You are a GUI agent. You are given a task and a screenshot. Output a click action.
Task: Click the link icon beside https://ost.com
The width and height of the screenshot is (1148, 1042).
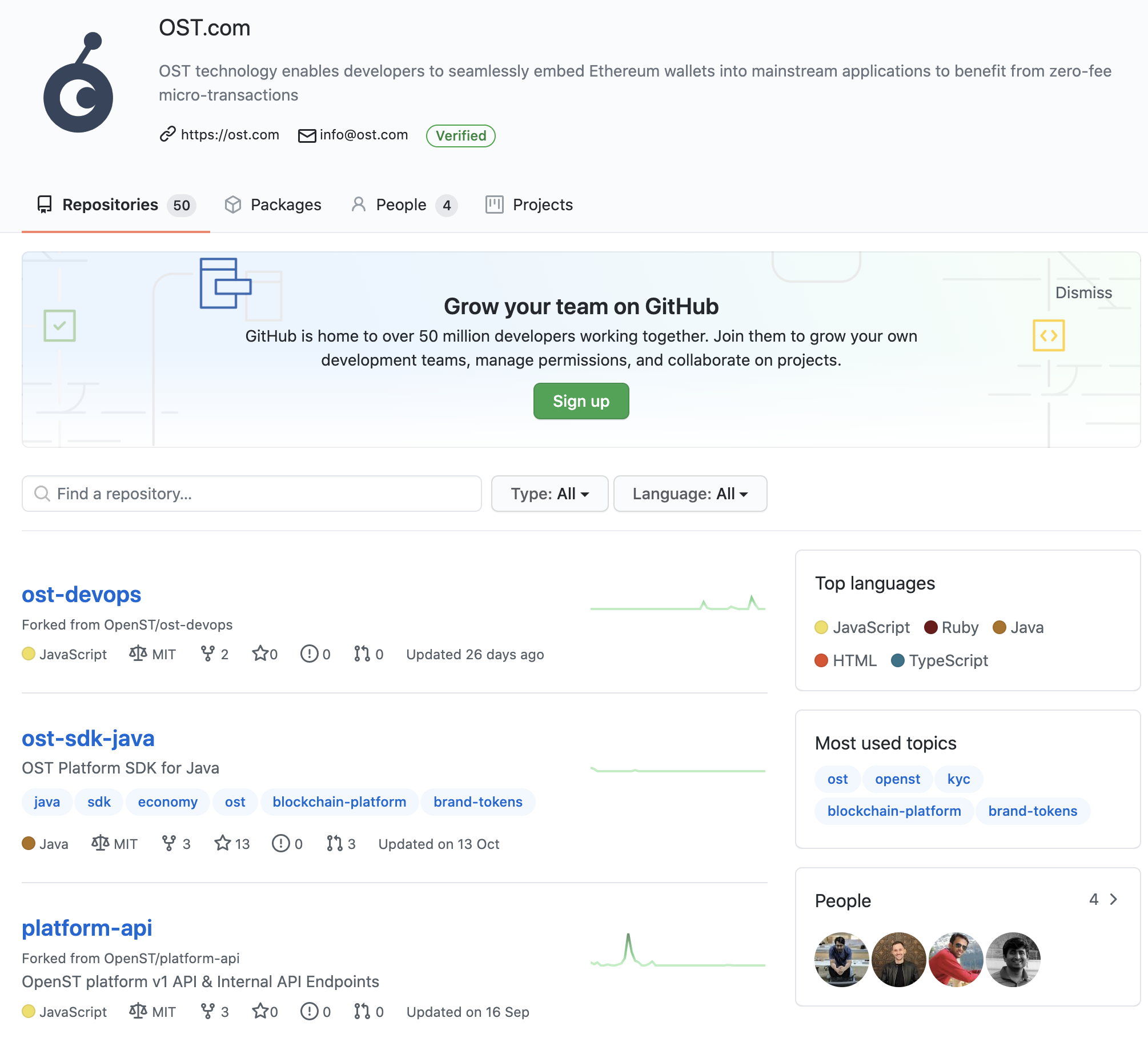point(167,134)
